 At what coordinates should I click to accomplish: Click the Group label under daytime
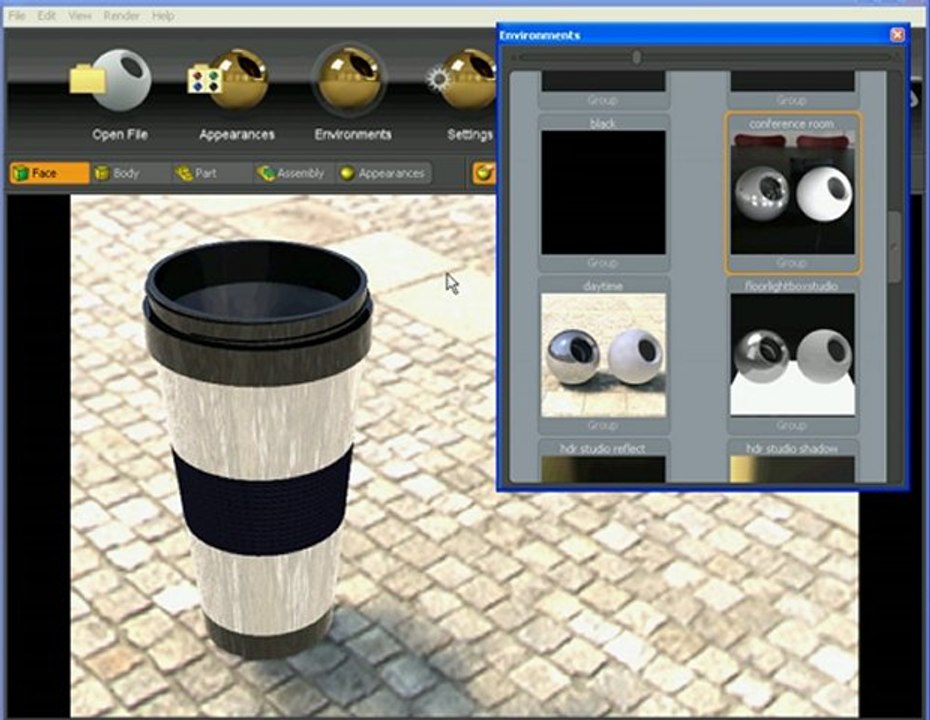(x=602, y=425)
